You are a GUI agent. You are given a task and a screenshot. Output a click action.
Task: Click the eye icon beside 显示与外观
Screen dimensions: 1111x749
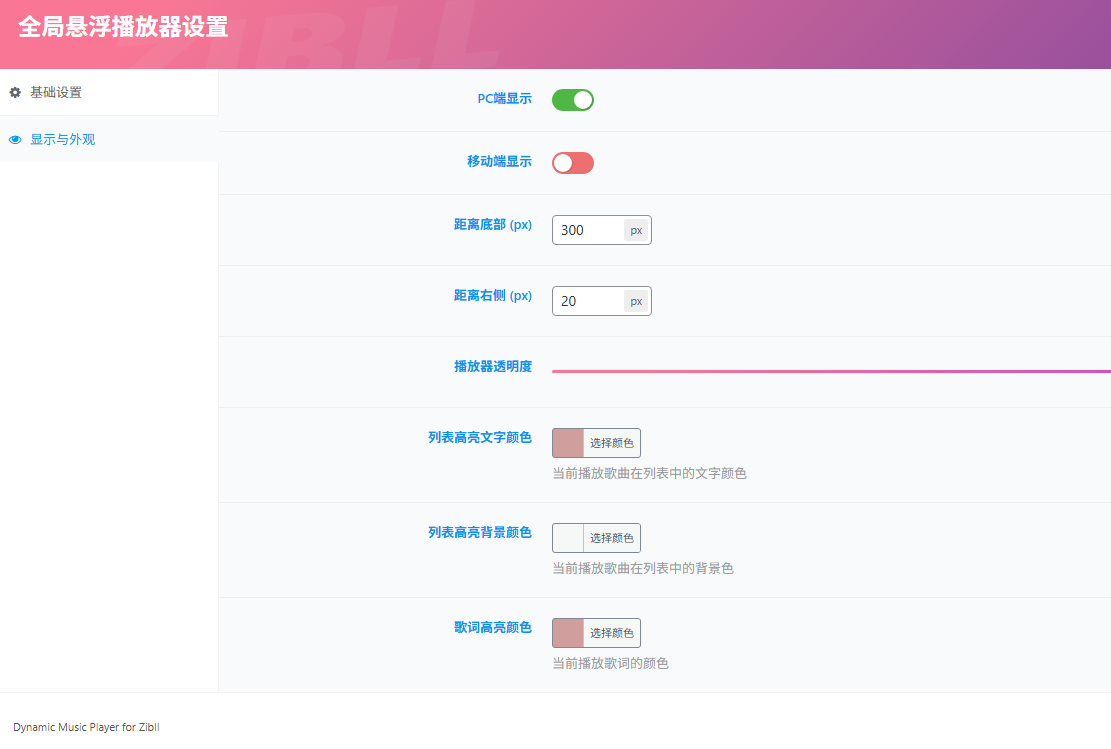(14, 140)
